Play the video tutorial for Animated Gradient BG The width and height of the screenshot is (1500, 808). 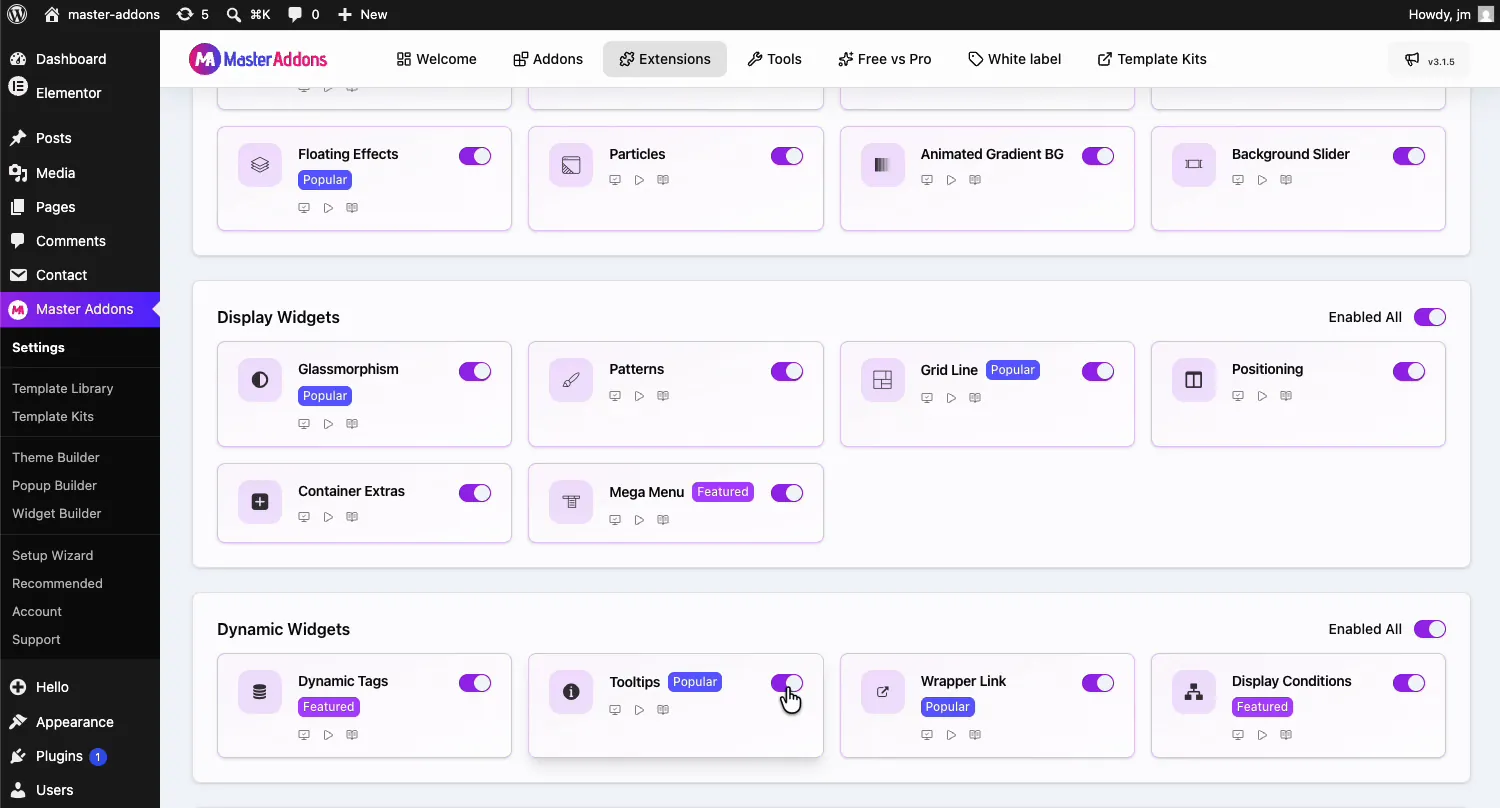(x=951, y=180)
